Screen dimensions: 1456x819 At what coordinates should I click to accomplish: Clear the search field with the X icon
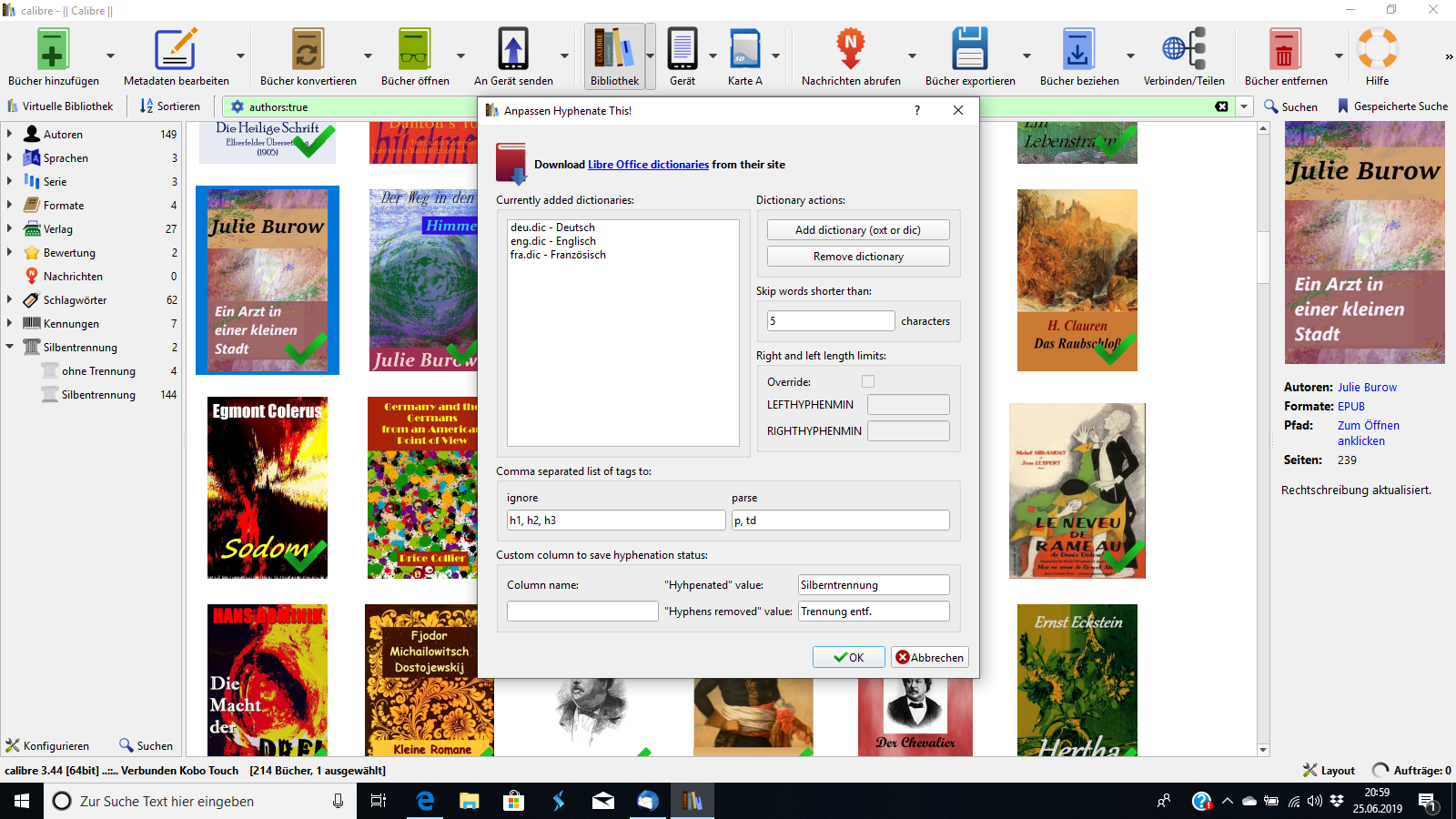click(1221, 106)
